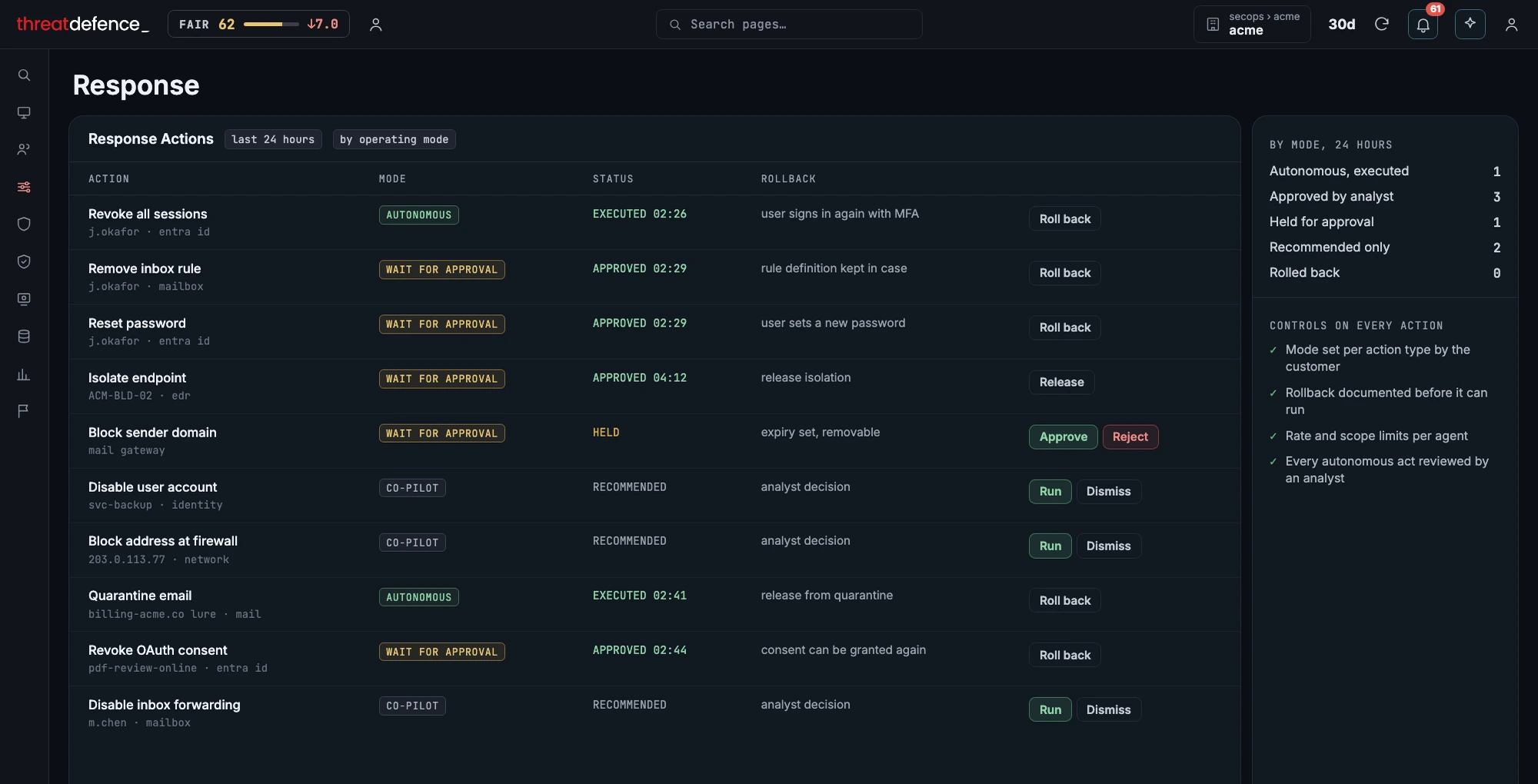The height and width of the screenshot is (784, 1538).
Task: Dismiss the Disable inbox forwarding recommendation
Action: pos(1108,709)
